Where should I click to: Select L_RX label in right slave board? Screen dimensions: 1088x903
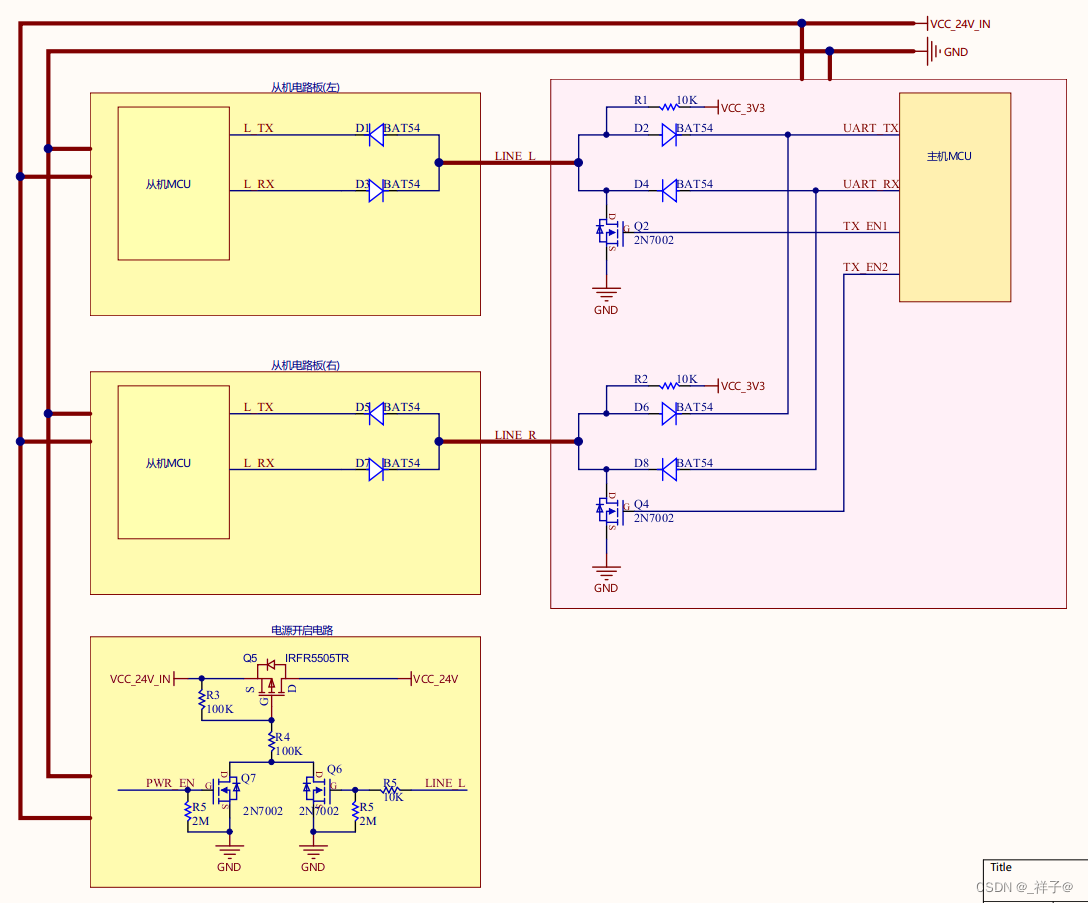[x=258, y=463]
